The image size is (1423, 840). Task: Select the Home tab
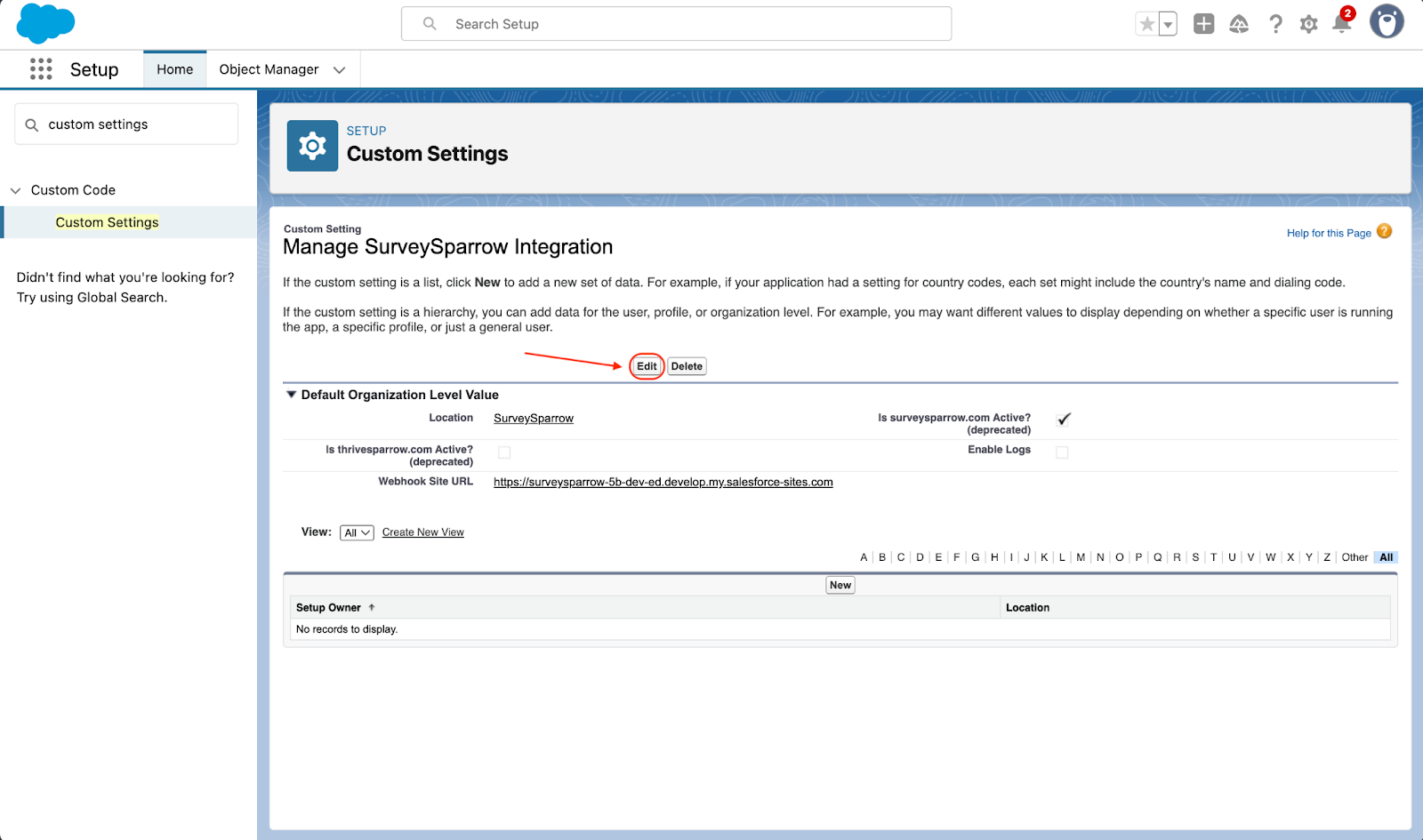pos(175,69)
